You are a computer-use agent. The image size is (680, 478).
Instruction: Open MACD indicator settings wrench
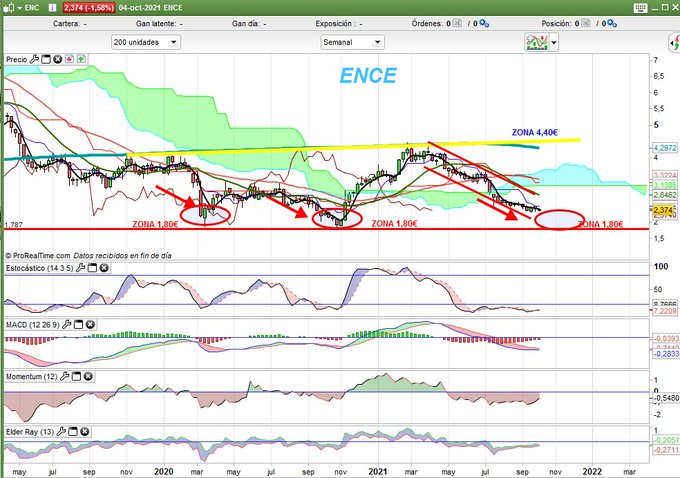[67, 324]
